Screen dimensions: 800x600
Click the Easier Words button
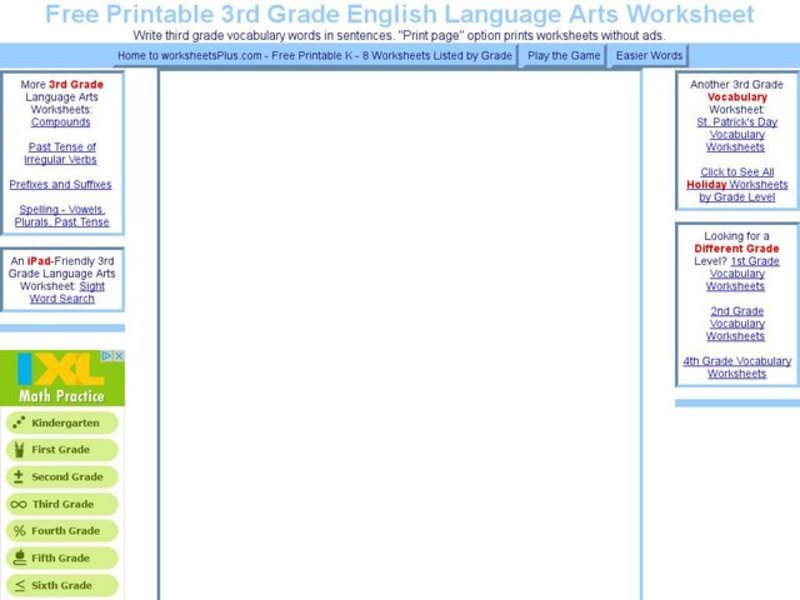645,56
